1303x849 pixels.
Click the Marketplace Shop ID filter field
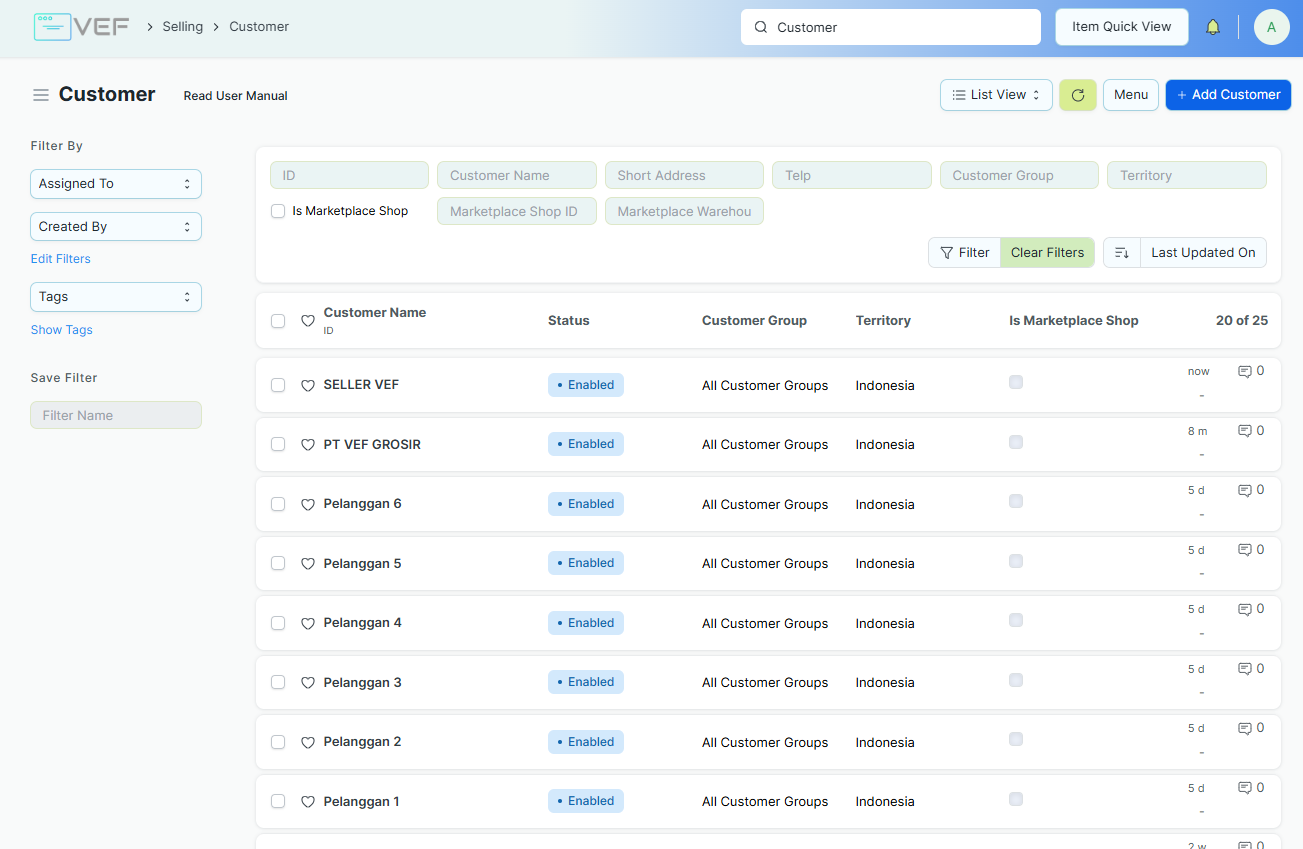click(x=517, y=211)
